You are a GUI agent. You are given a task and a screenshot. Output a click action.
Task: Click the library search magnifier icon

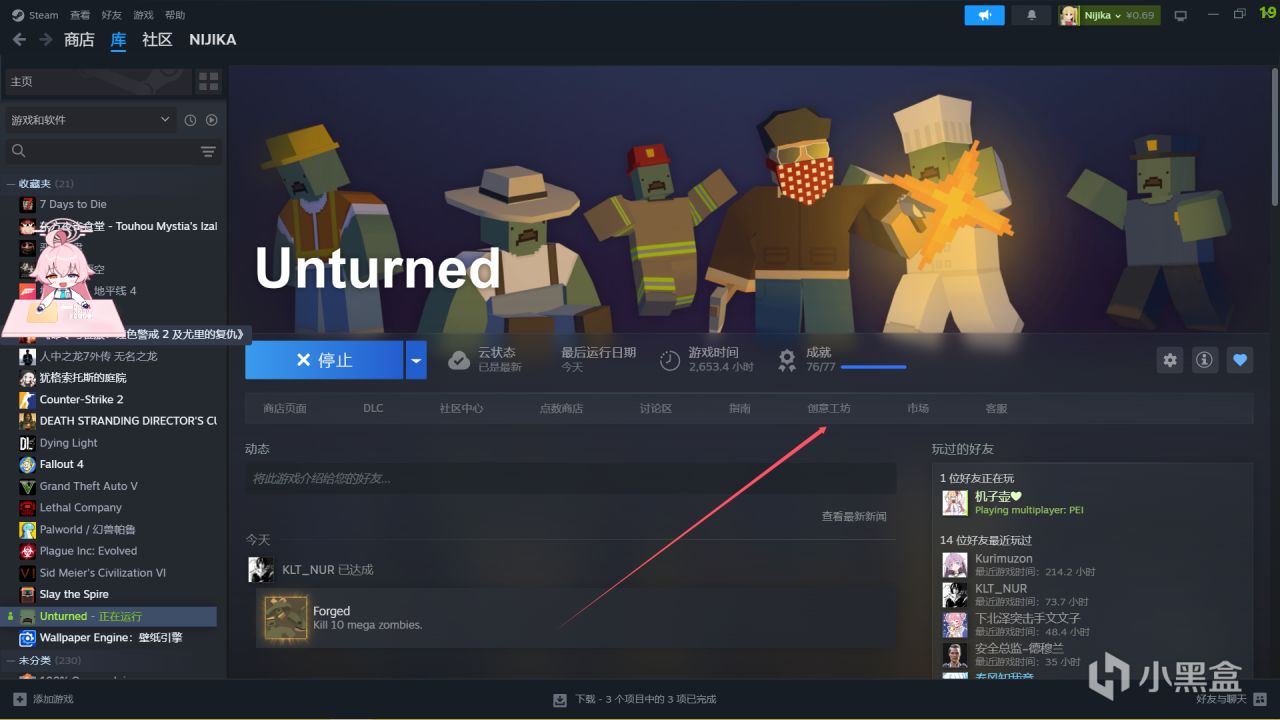pos(18,151)
